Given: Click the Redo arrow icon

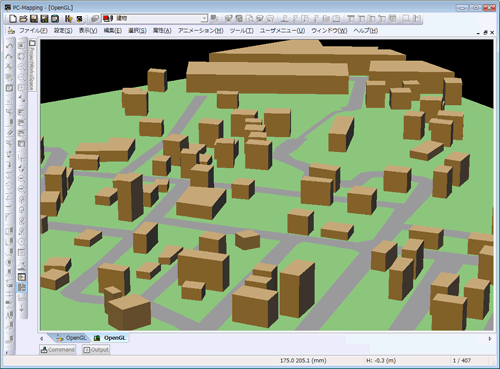Looking at the screenshot, I should coord(10,56).
